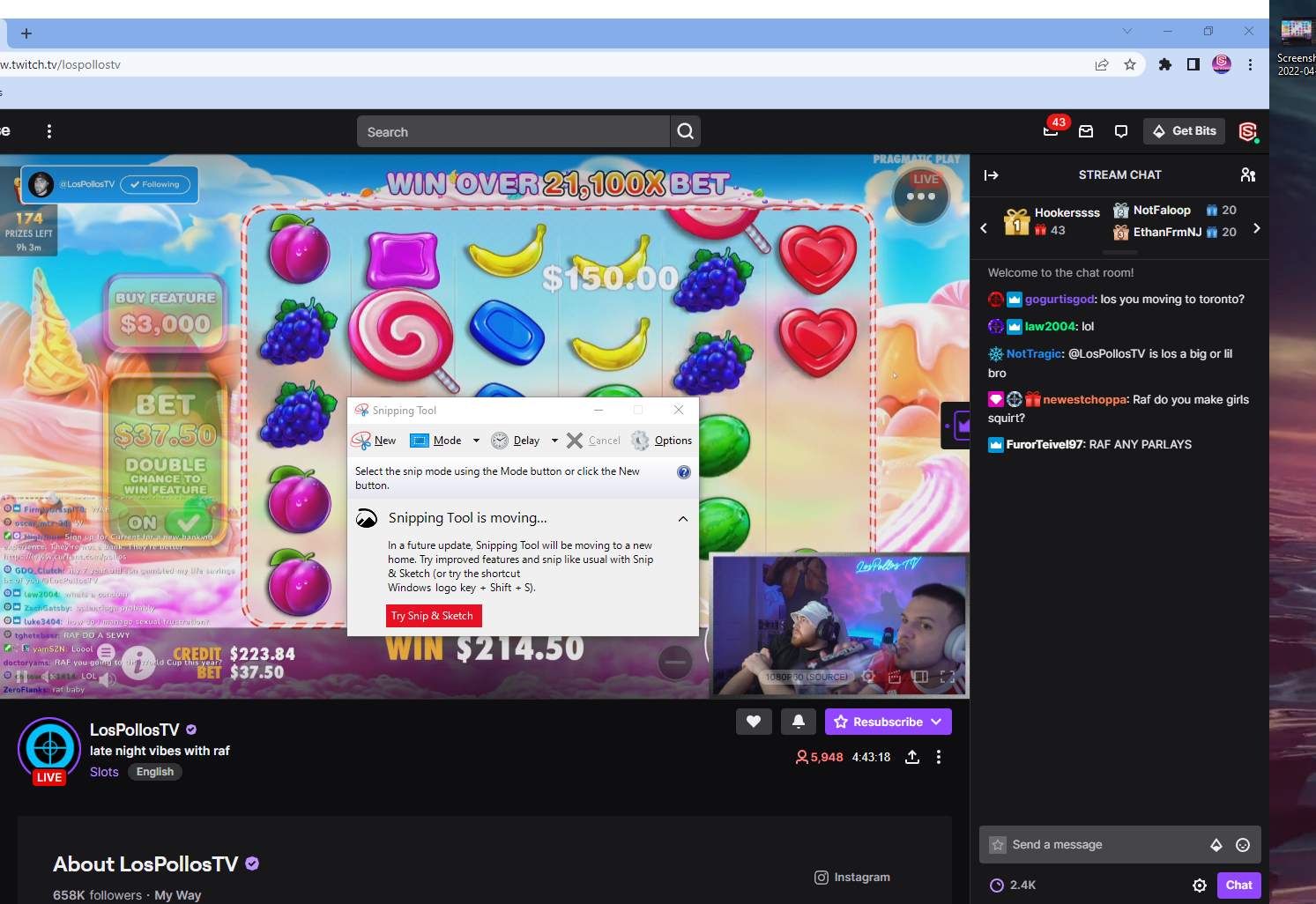Cheer bits icon in chat box

(x=1216, y=845)
